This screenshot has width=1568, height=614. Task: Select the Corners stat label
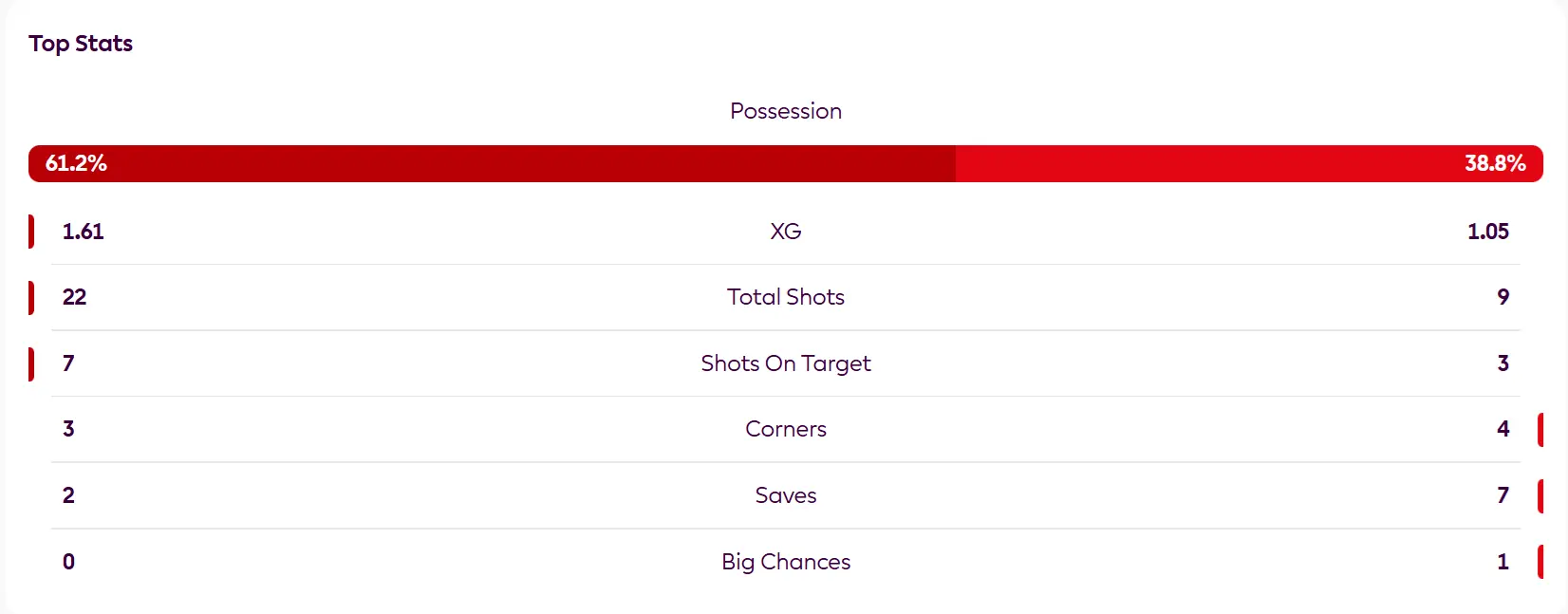click(786, 429)
